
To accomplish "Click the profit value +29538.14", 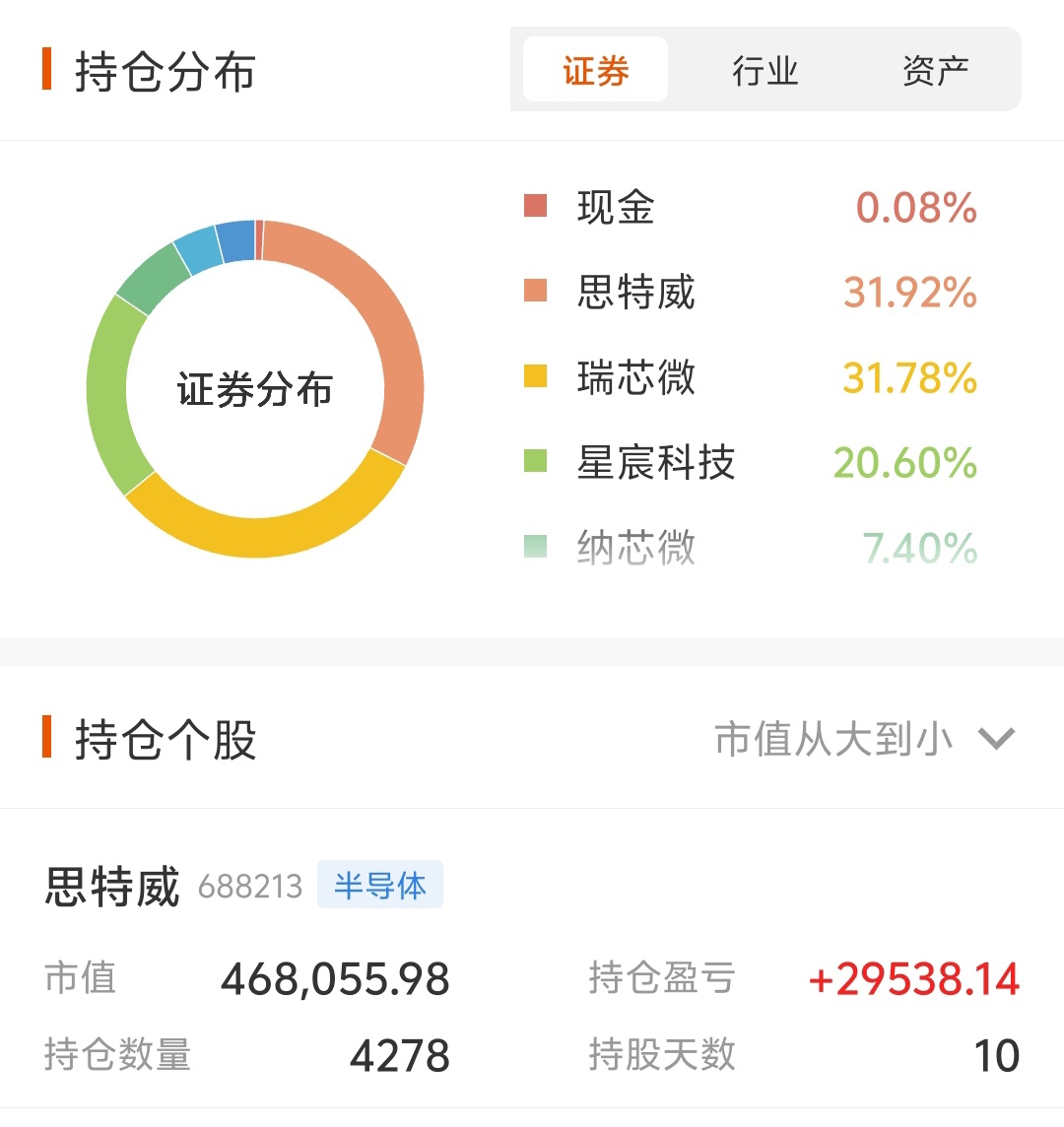I will pos(913,979).
